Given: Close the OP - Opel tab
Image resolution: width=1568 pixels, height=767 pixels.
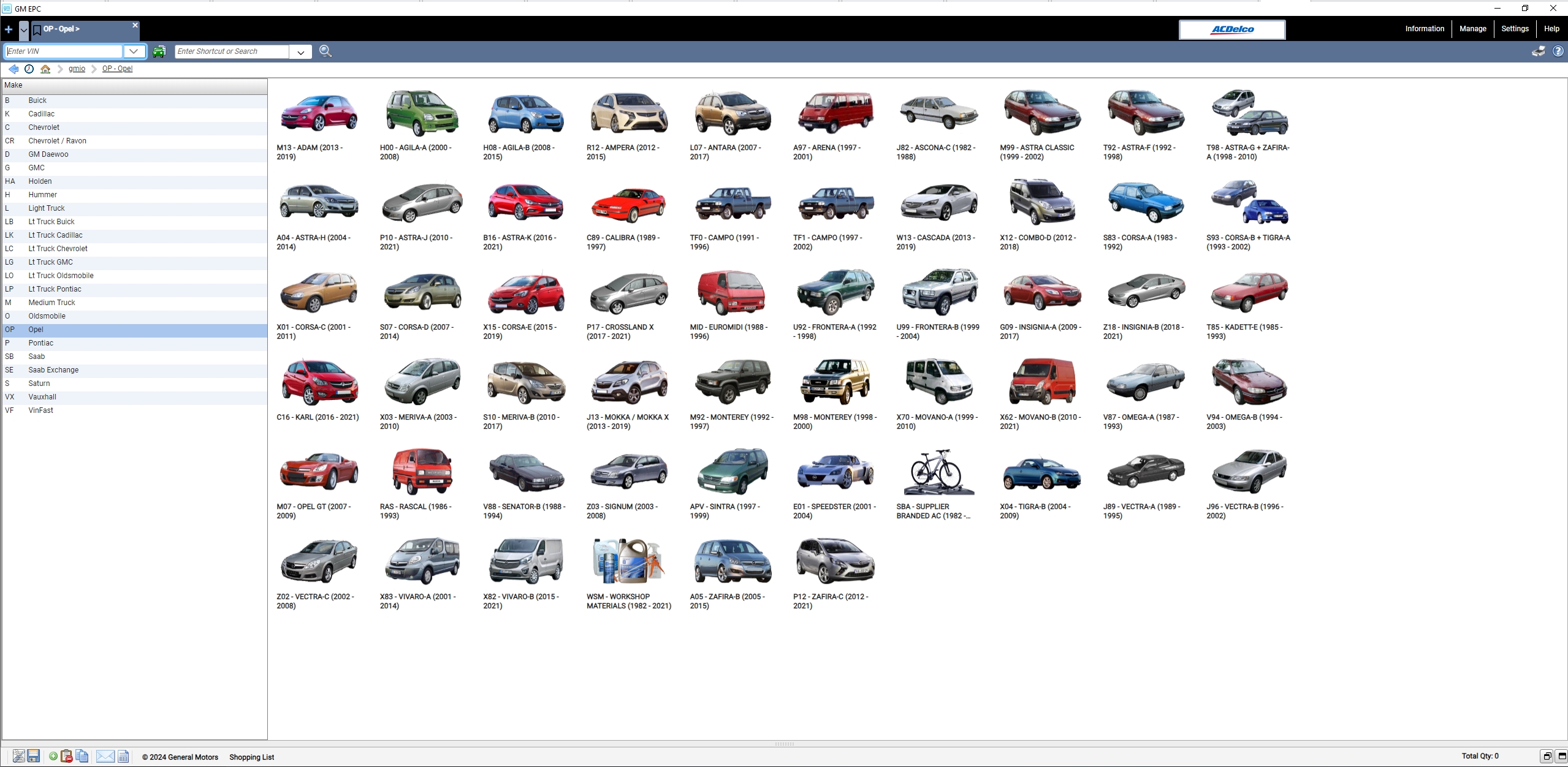Looking at the screenshot, I should pyautogui.click(x=135, y=25).
